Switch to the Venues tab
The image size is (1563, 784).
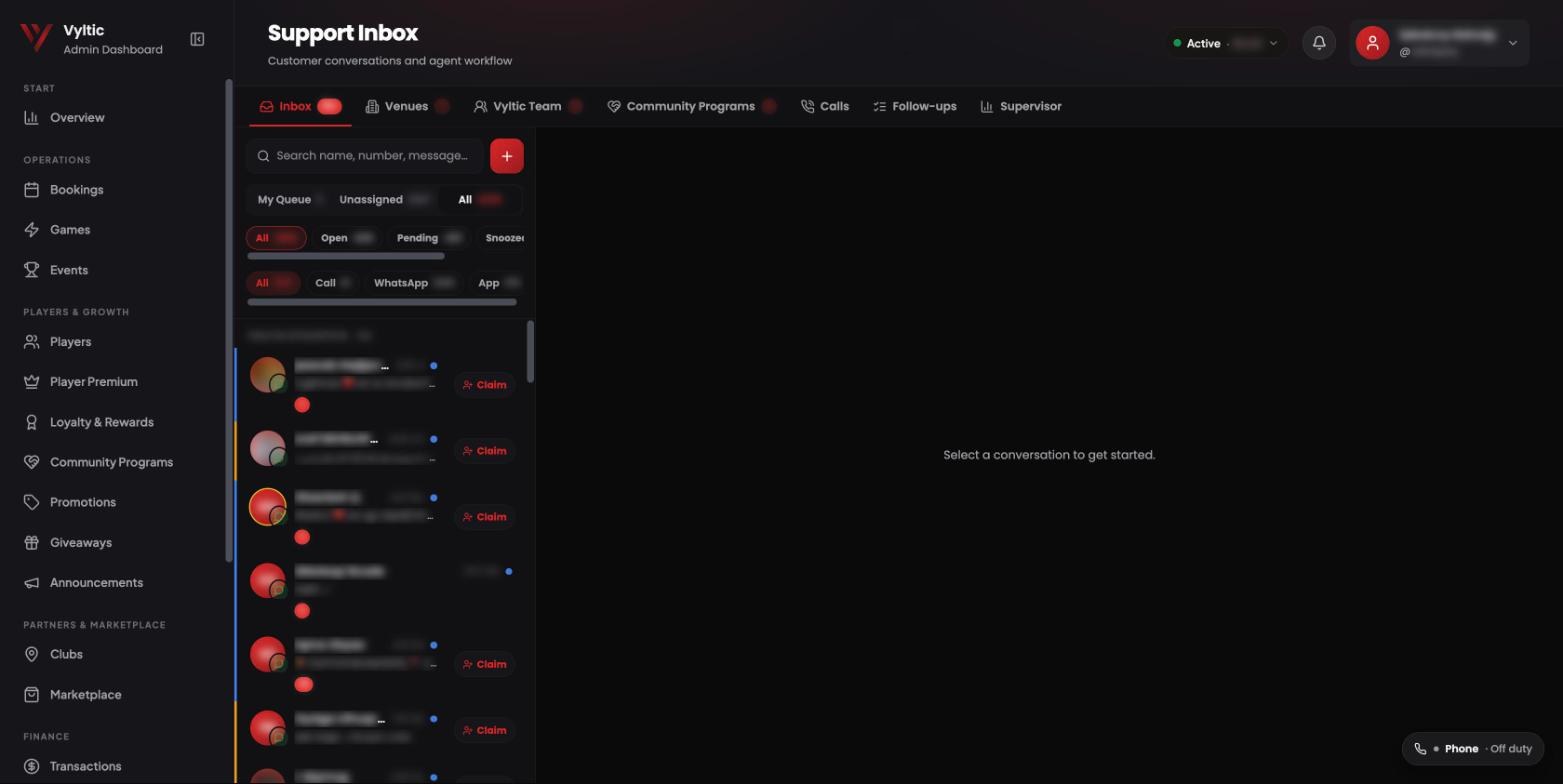407,106
